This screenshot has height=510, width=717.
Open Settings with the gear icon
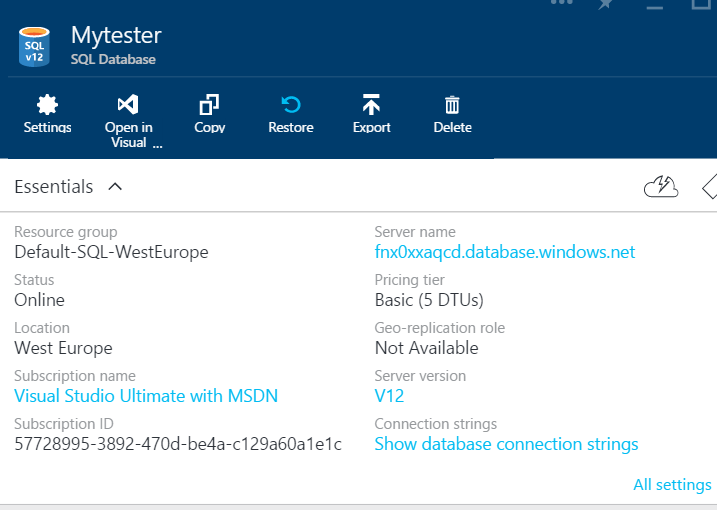pos(47,105)
